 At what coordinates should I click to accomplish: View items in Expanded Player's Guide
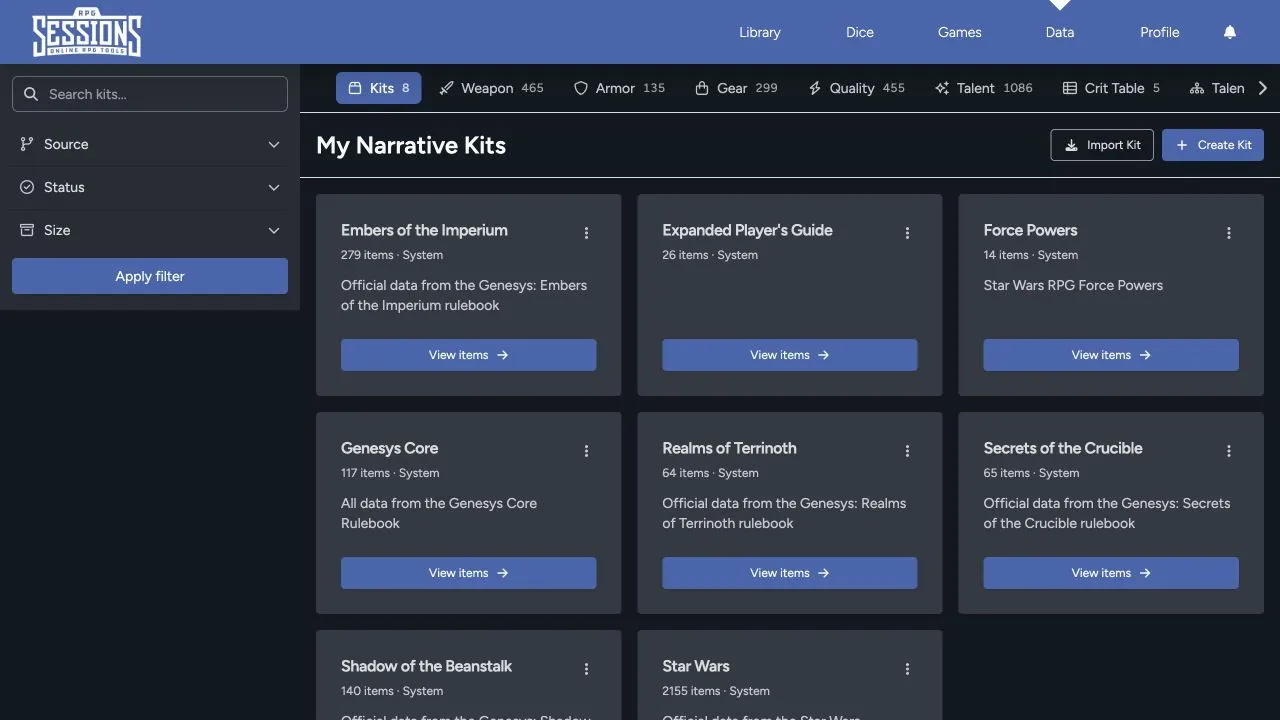pos(790,355)
